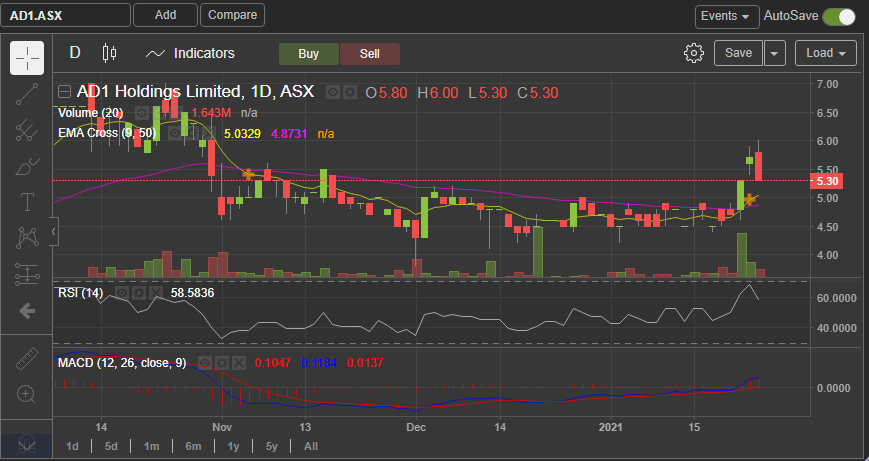Toggle visibility eye for MACD indicator
The height and width of the screenshot is (461, 869).
point(206,363)
